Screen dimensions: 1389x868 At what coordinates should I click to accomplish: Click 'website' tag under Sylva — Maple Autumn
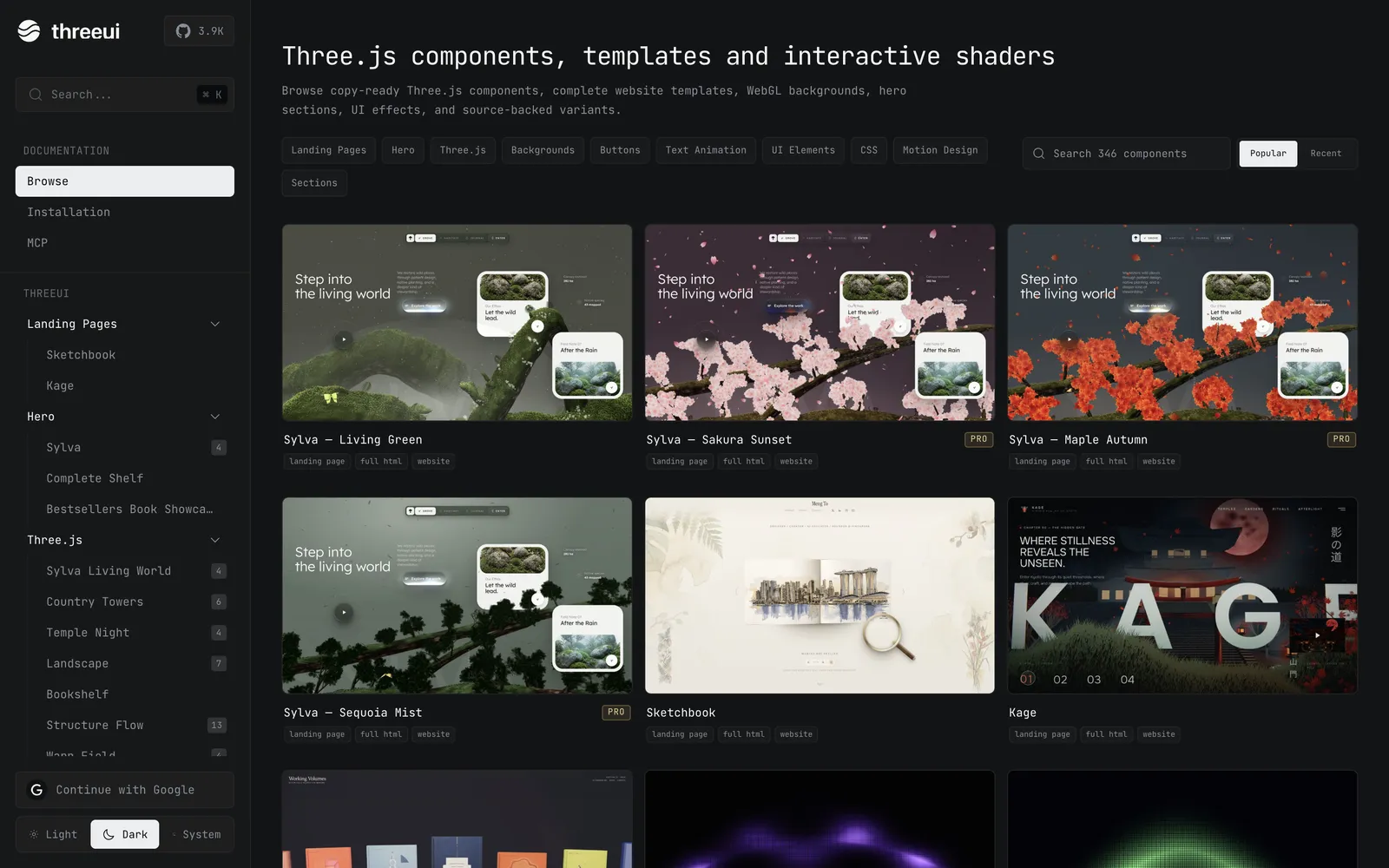point(1159,462)
